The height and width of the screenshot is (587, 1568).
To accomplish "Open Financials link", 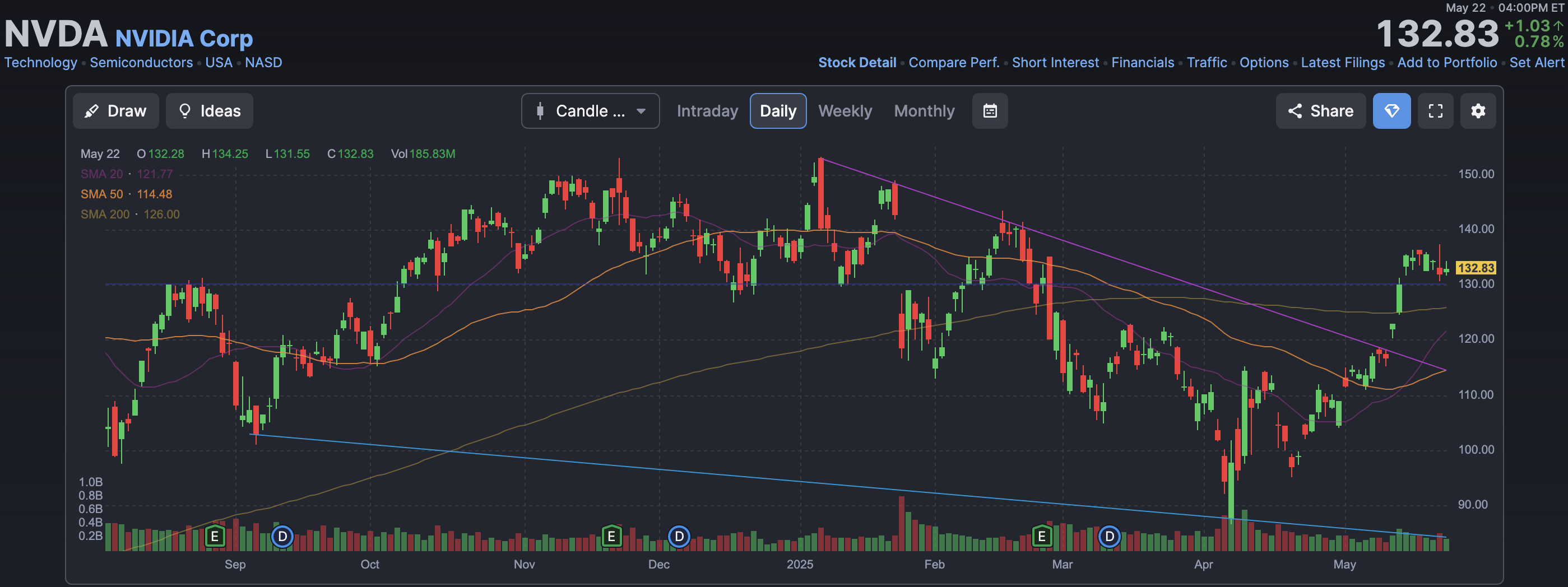I will [x=1143, y=62].
